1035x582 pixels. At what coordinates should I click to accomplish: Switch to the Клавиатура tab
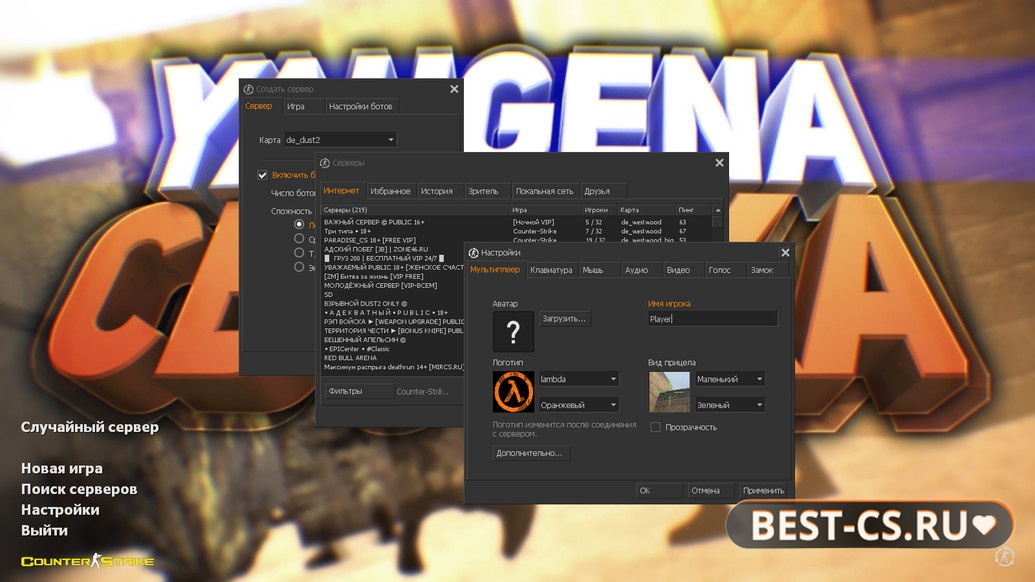(552, 270)
